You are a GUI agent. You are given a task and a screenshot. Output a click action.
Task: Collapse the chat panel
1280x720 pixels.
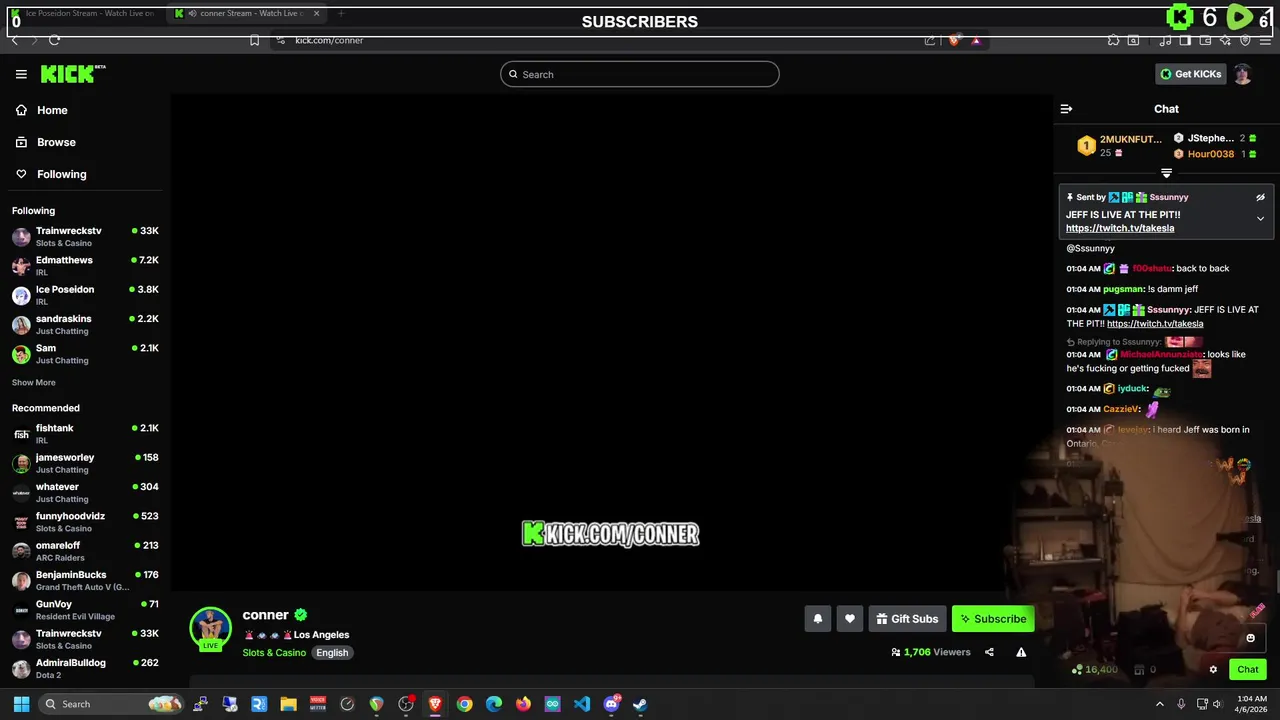tap(1066, 109)
